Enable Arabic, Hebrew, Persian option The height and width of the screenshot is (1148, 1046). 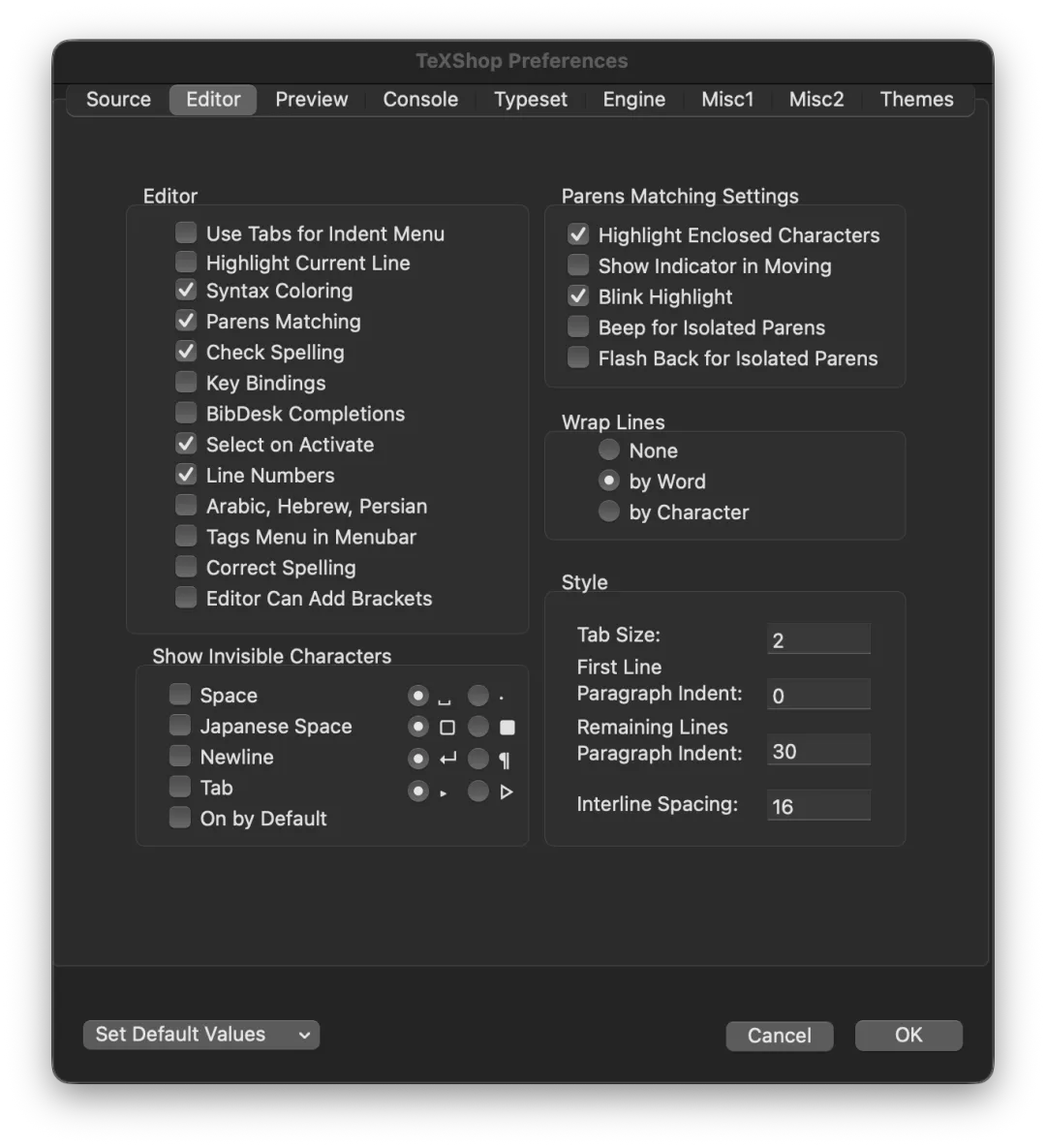click(x=186, y=505)
